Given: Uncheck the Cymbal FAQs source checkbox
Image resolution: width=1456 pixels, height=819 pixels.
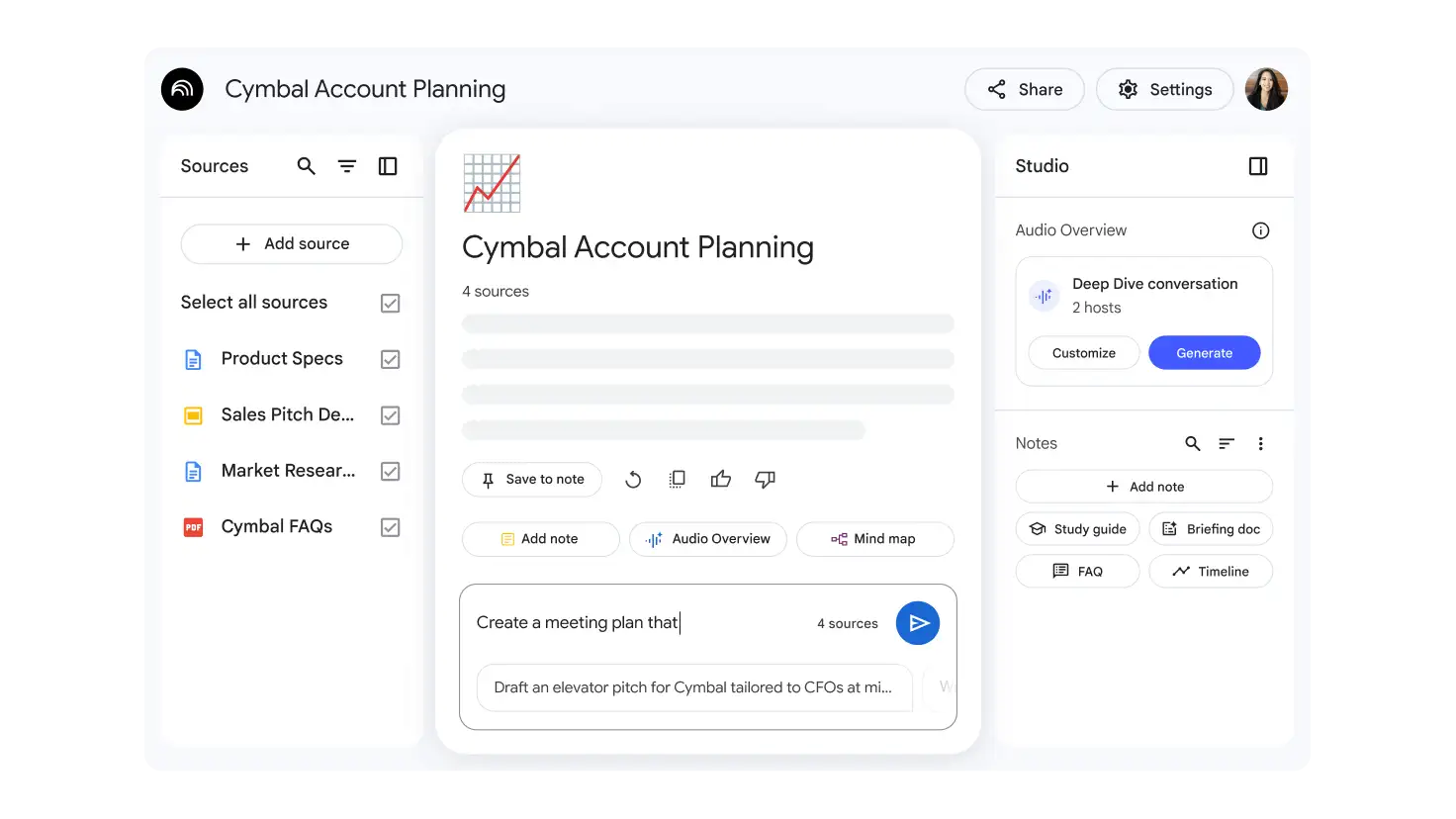Looking at the screenshot, I should [391, 527].
